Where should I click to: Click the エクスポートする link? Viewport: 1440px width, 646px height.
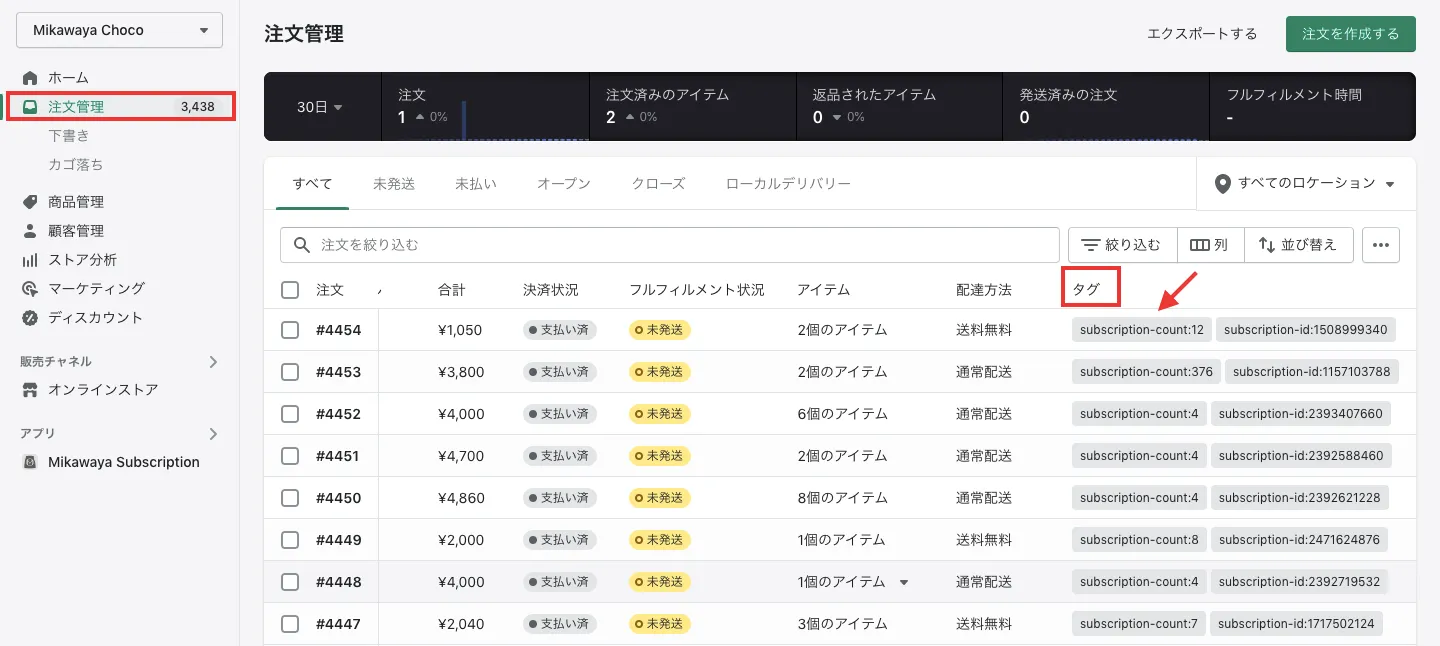click(x=1202, y=34)
